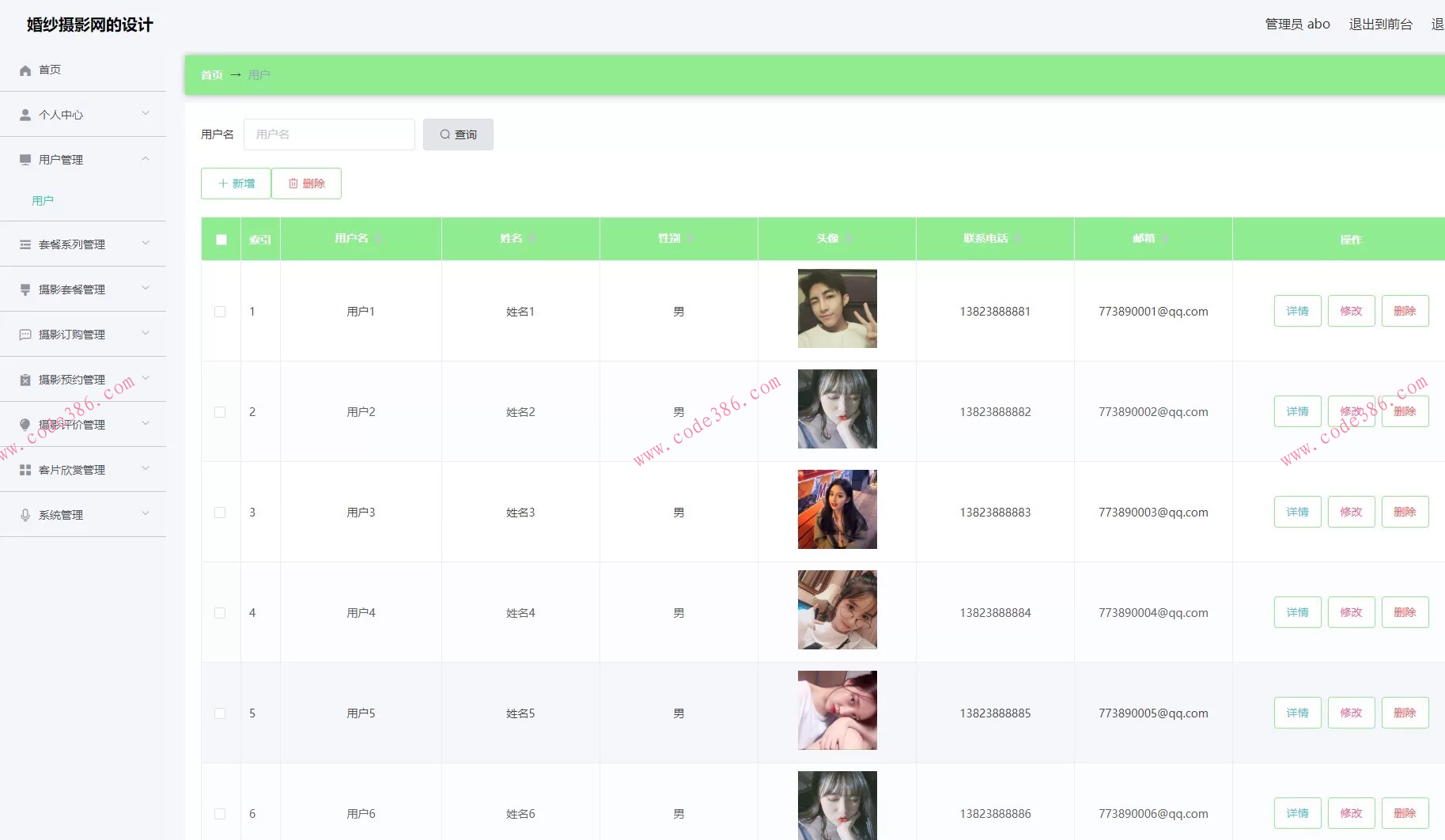Sort table by 头像 column sort icon

(x=849, y=238)
